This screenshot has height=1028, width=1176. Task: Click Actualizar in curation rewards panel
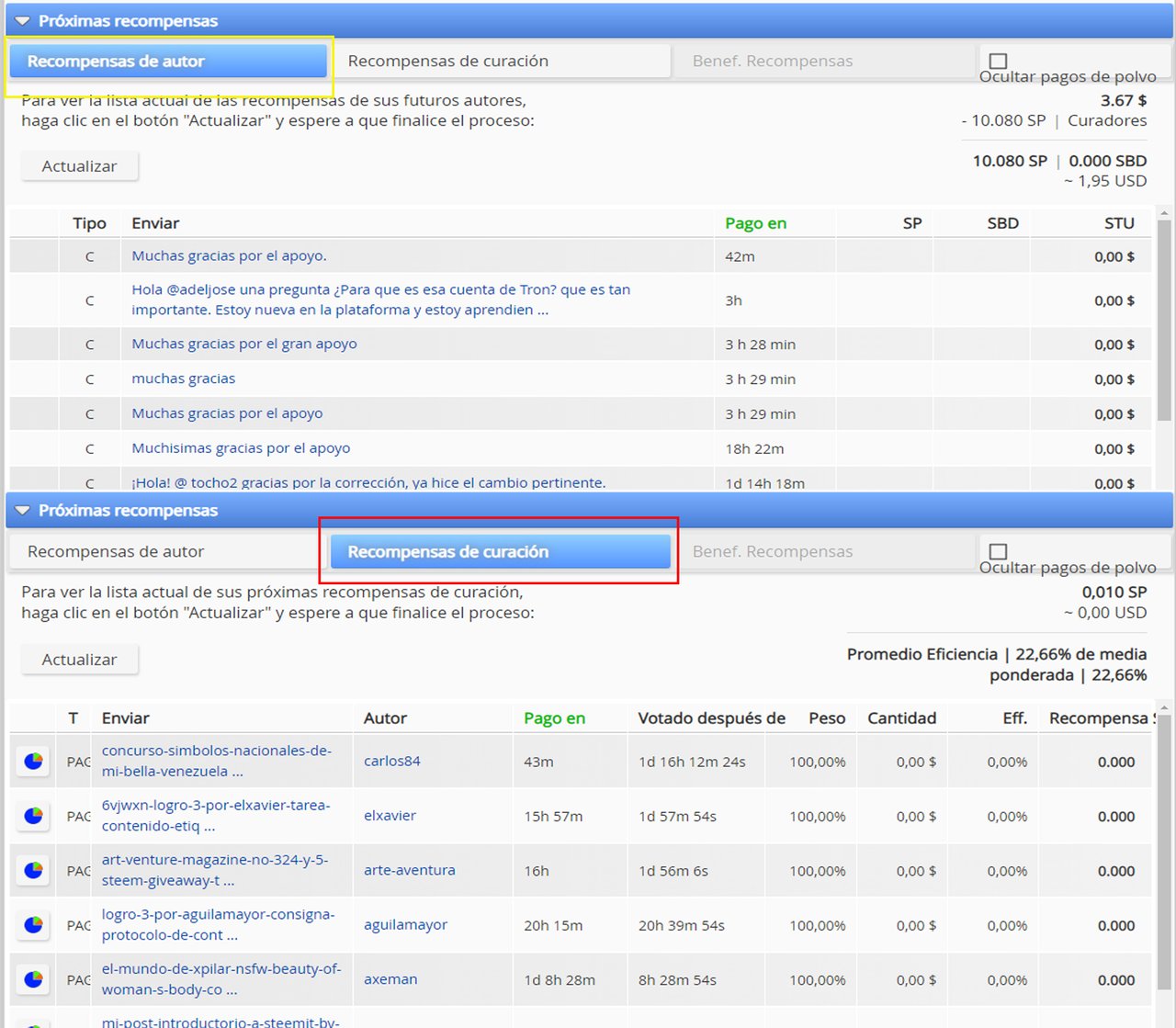point(80,660)
